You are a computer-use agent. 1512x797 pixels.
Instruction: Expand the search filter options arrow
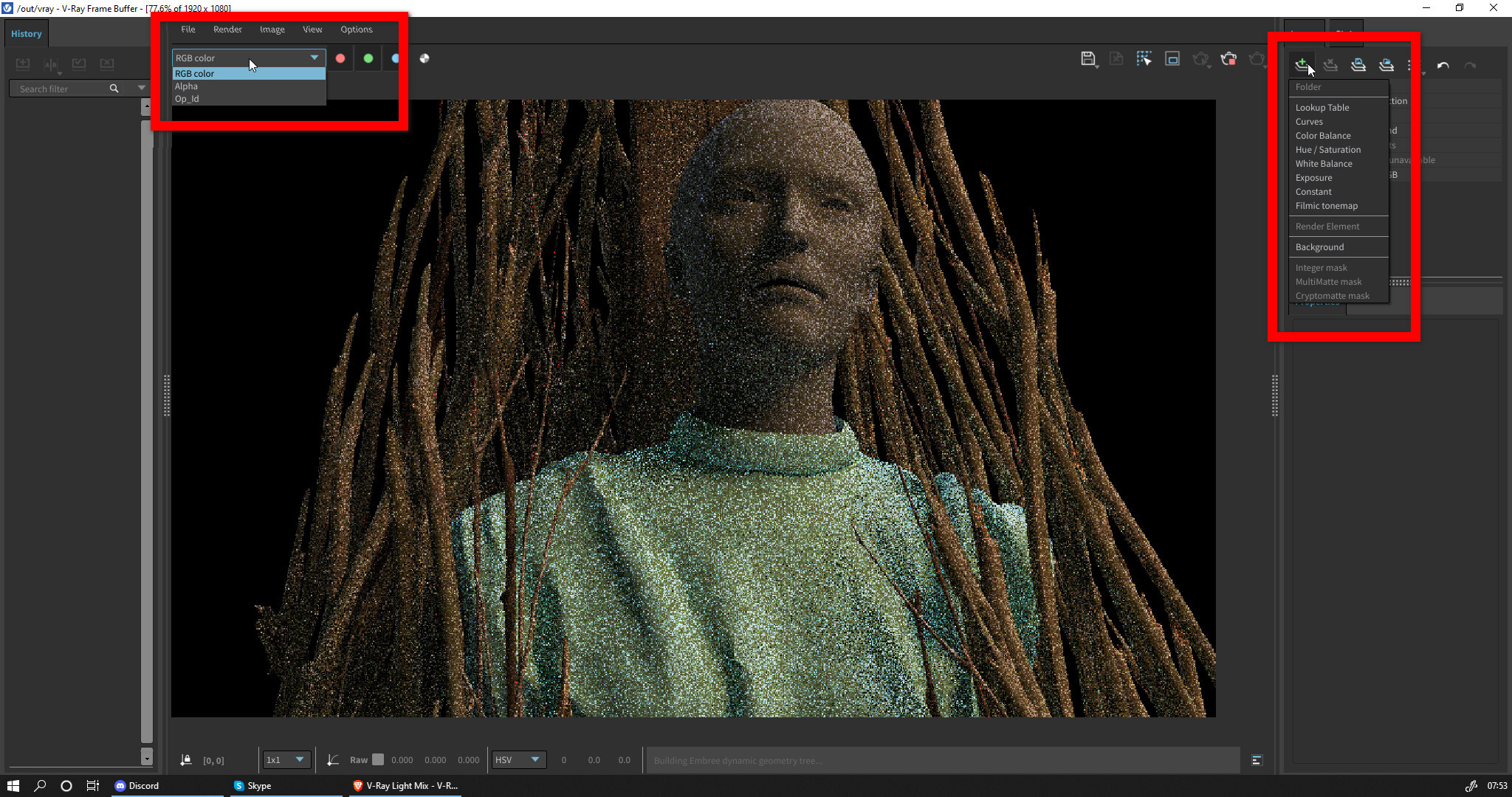[141, 89]
